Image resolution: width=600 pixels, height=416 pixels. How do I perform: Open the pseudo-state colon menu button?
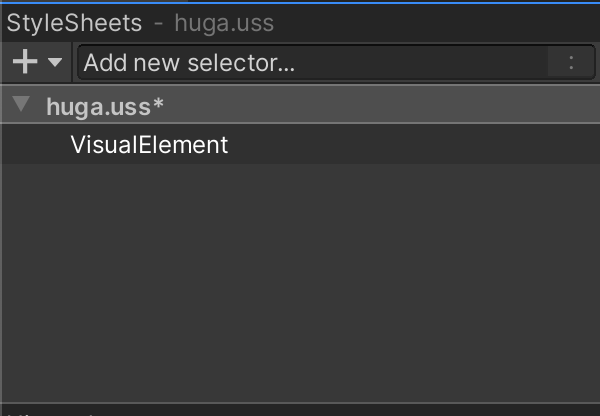570,63
